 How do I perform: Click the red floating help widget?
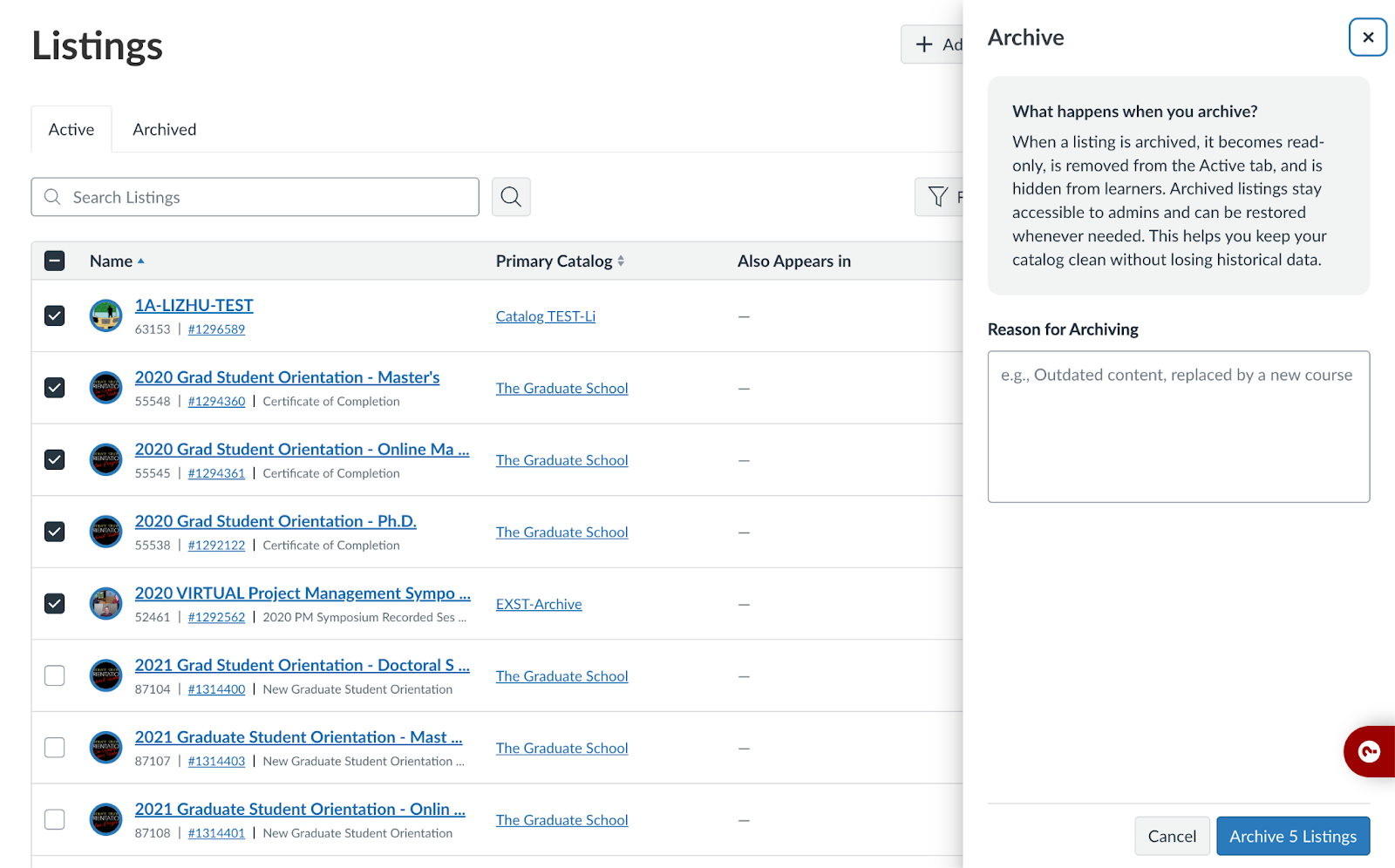coord(1370,751)
